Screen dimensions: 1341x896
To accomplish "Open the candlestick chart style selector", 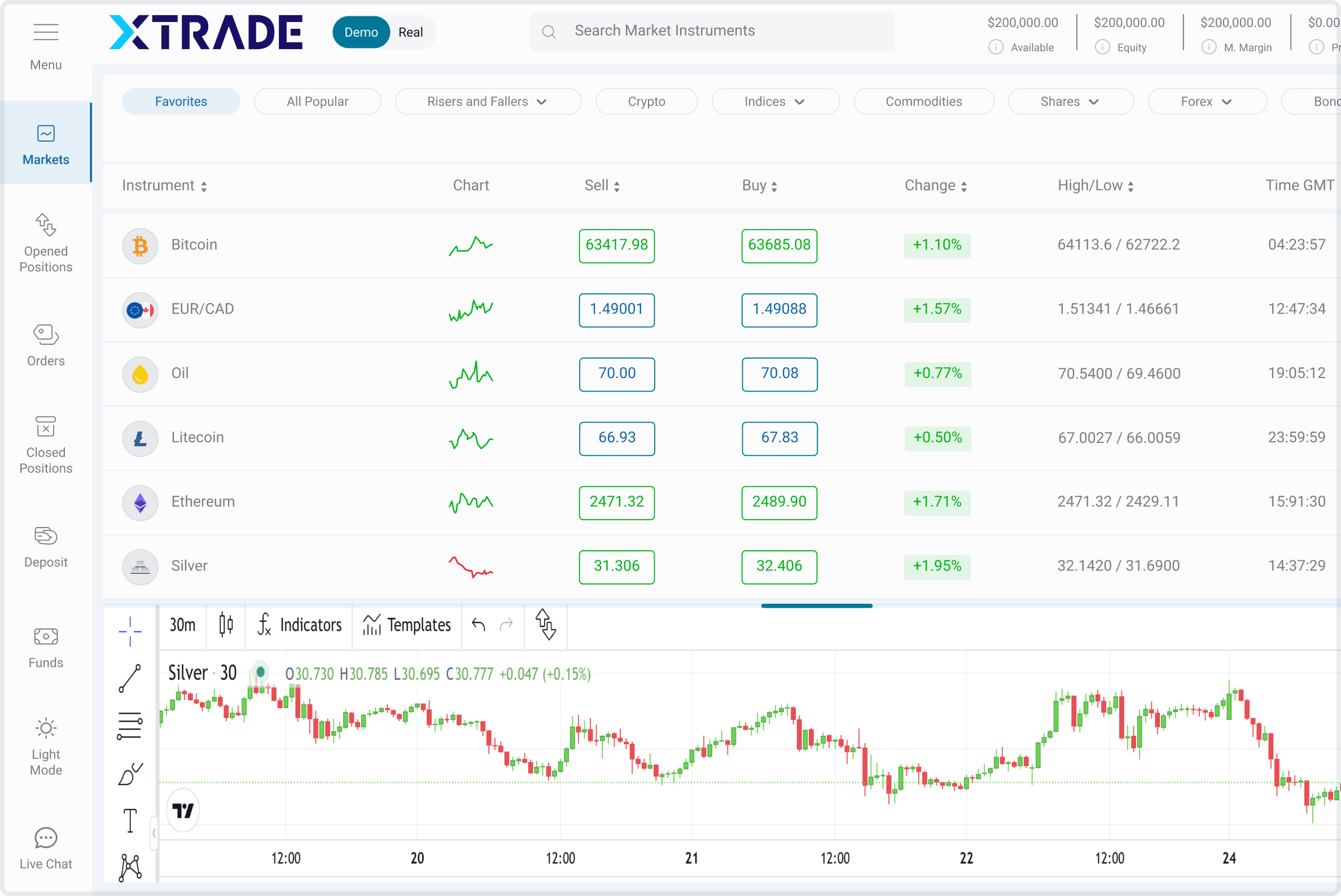I will [x=226, y=626].
